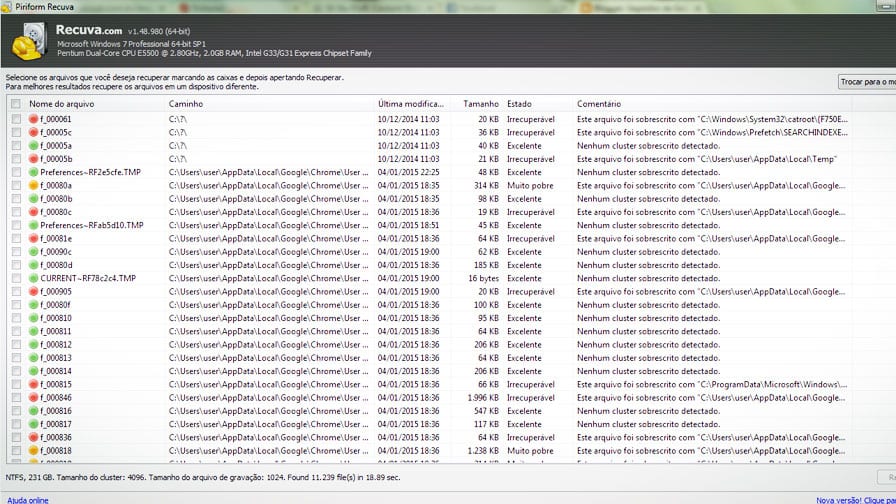Click green status icon of Preferences~RFab5d10.TMP
896x504 pixels.
pos(34,225)
